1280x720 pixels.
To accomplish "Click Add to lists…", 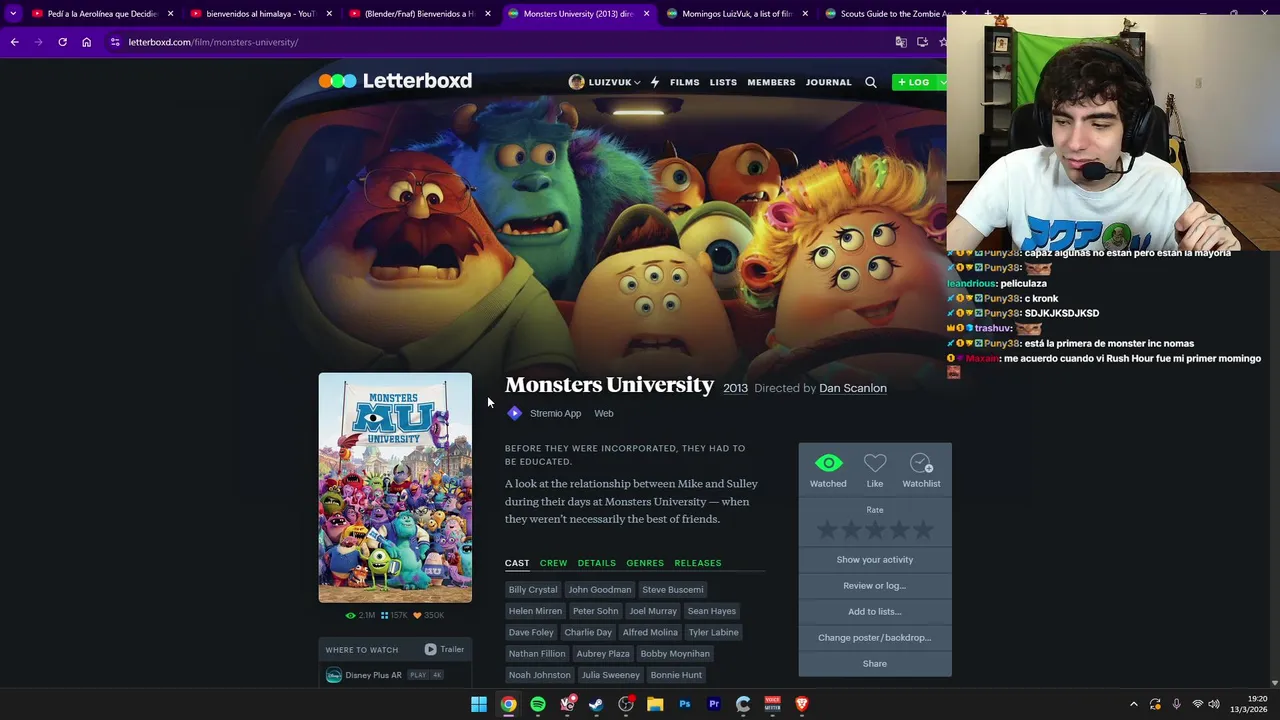I will [x=875, y=612].
